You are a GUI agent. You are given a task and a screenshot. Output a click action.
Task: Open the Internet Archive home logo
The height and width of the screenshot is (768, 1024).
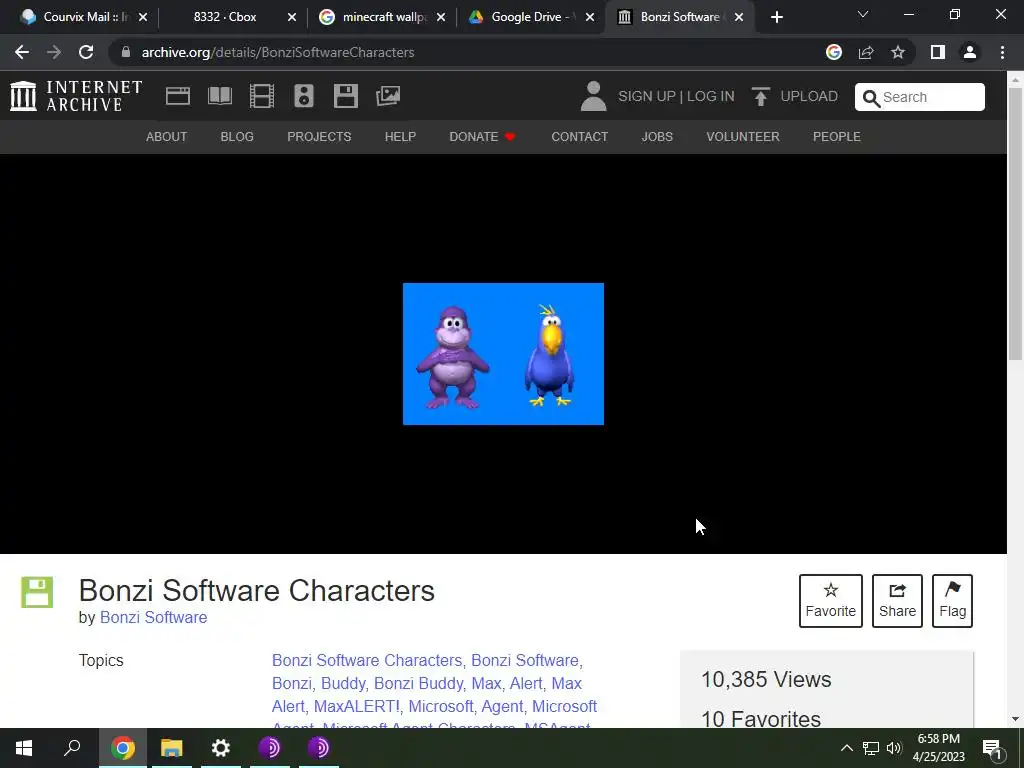[x=76, y=96]
